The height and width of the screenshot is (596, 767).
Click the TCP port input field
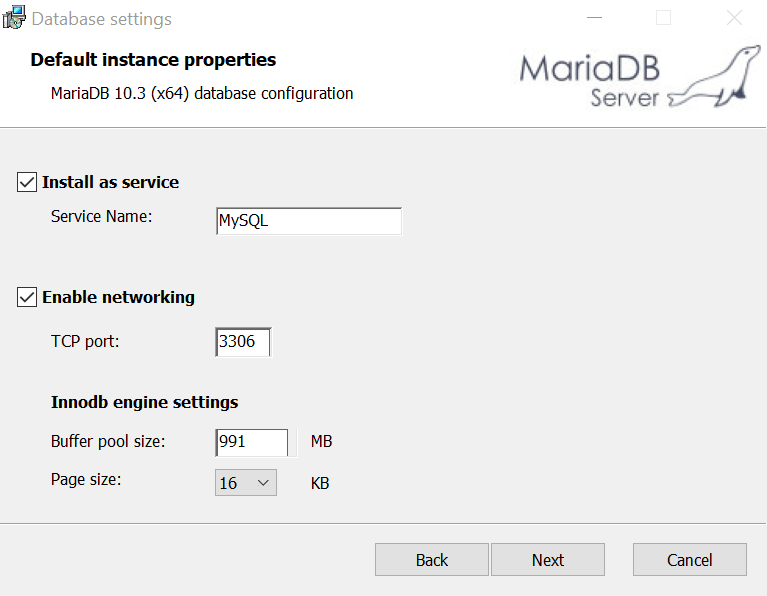pos(243,342)
